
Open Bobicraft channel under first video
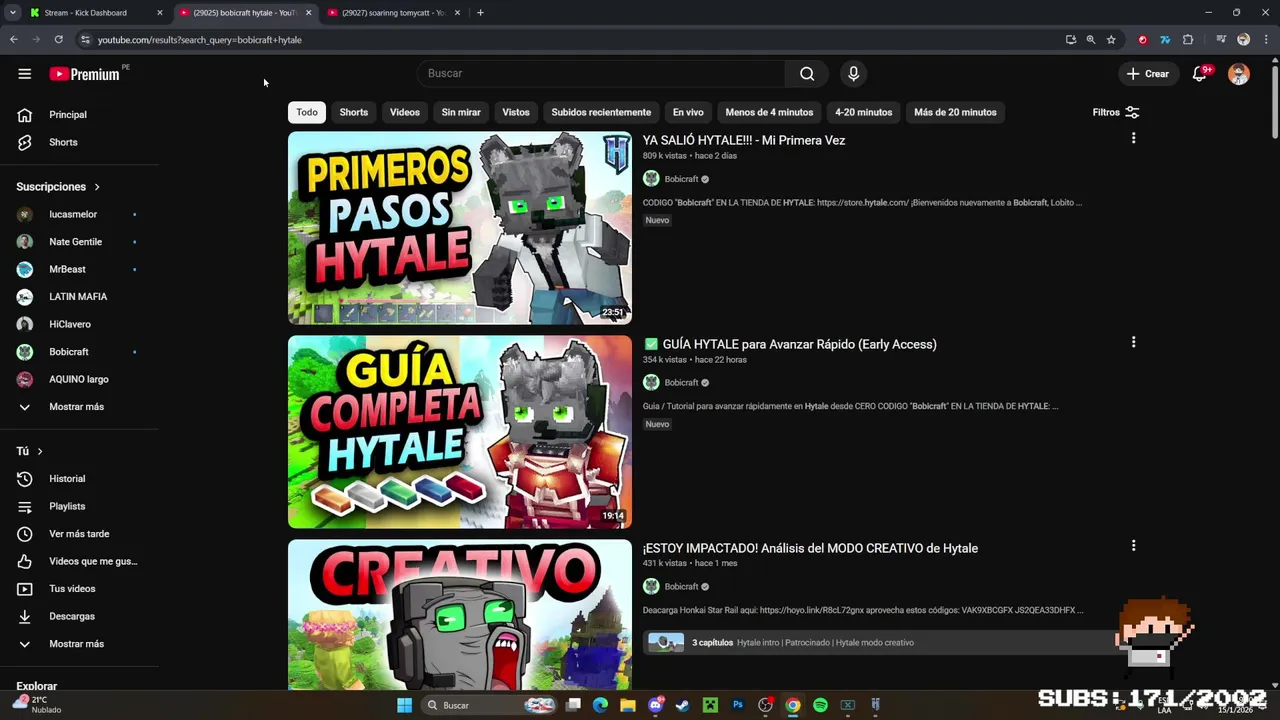tap(681, 179)
